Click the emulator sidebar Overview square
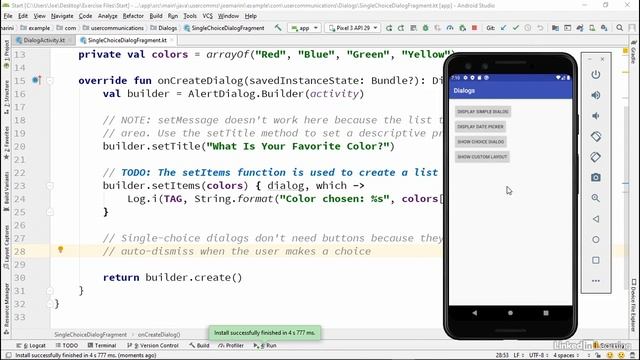 click(x=596, y=260)
